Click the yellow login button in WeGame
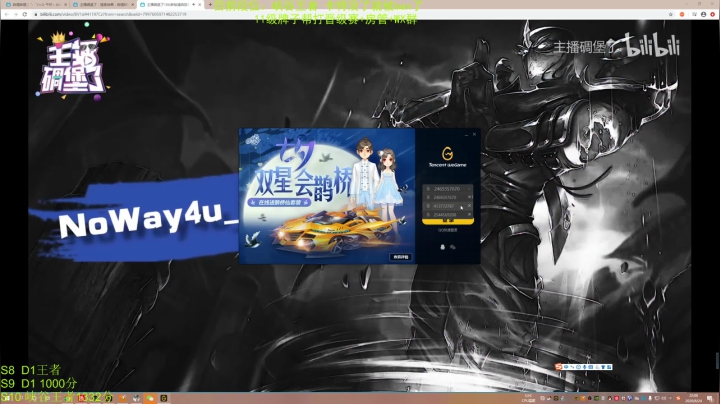The height and width of the screenshot is (404, 720). point(448,221)
